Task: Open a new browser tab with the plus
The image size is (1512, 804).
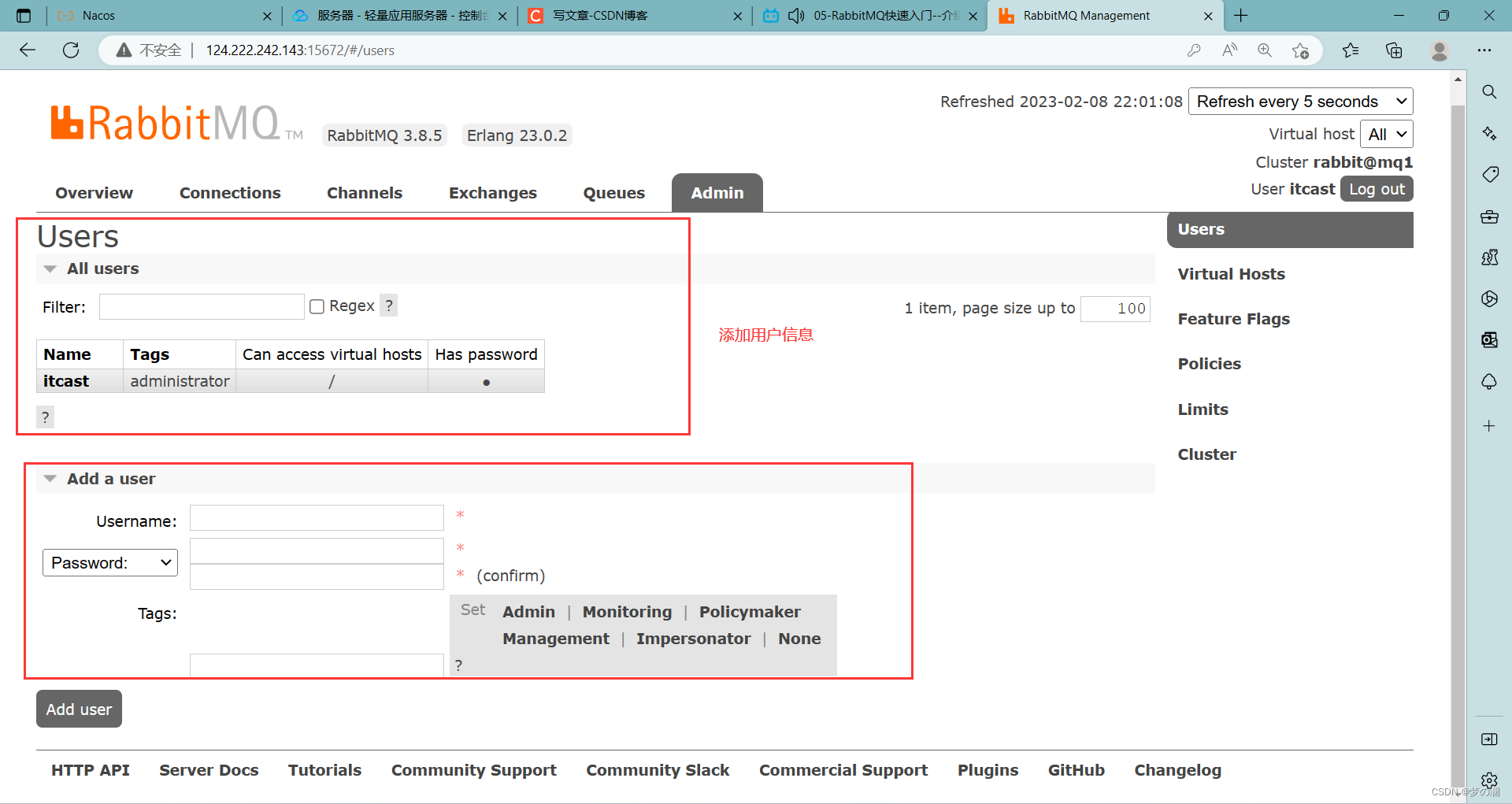Action: pos(1241,16)
